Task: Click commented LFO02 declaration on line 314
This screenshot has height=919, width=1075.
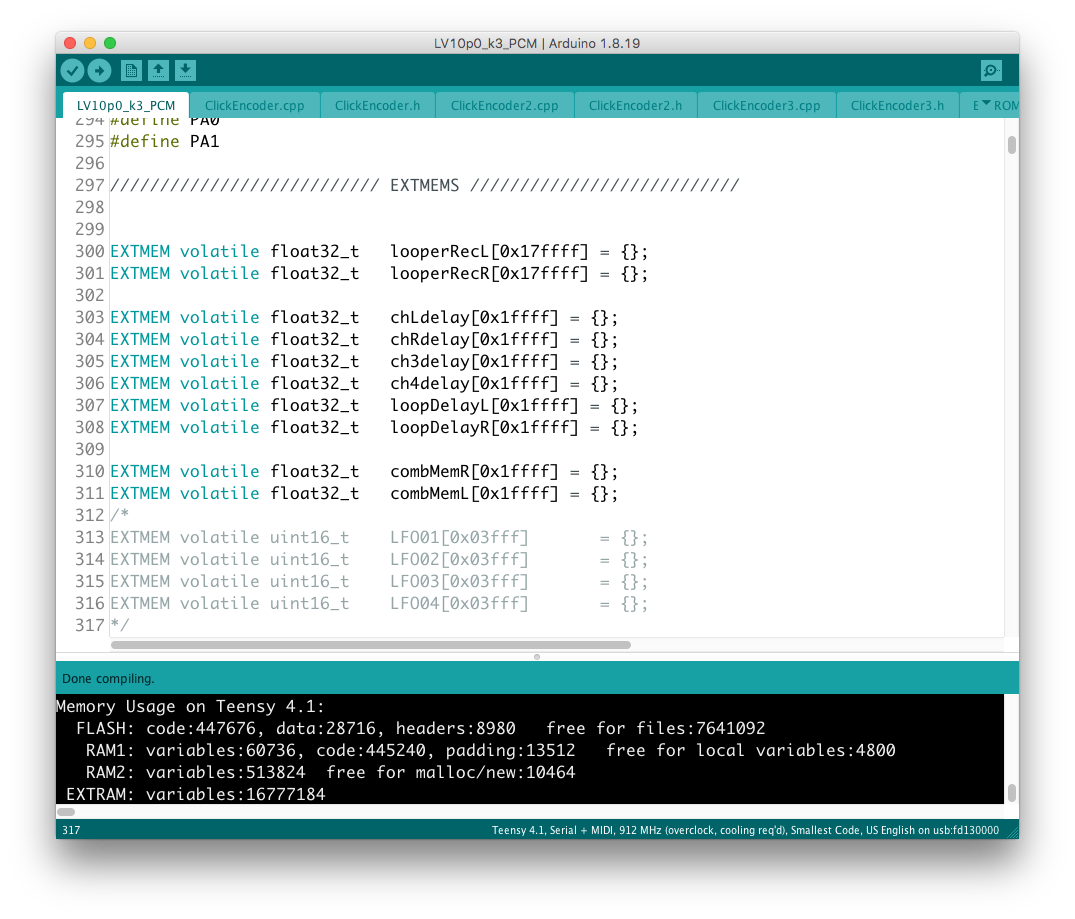Action: (378, 559)
